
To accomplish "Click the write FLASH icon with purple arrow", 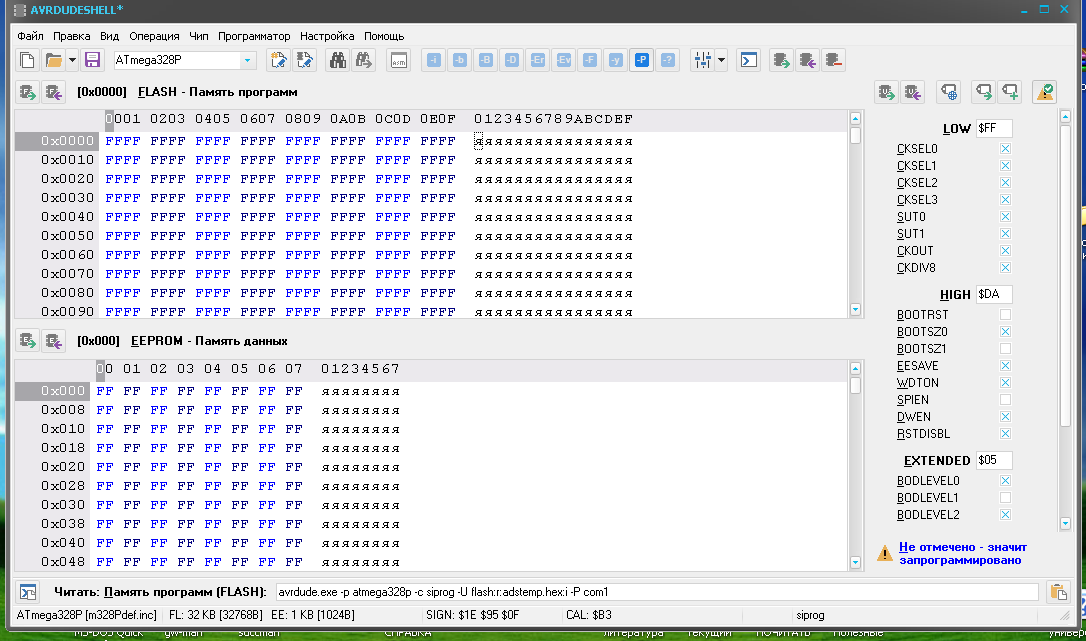I will (x=53, y=92).
